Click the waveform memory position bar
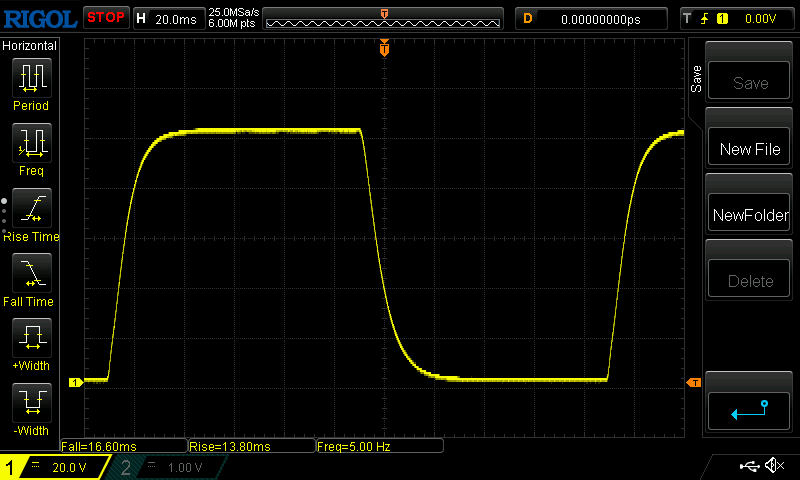Screen dimensions: 800x480 385,18
